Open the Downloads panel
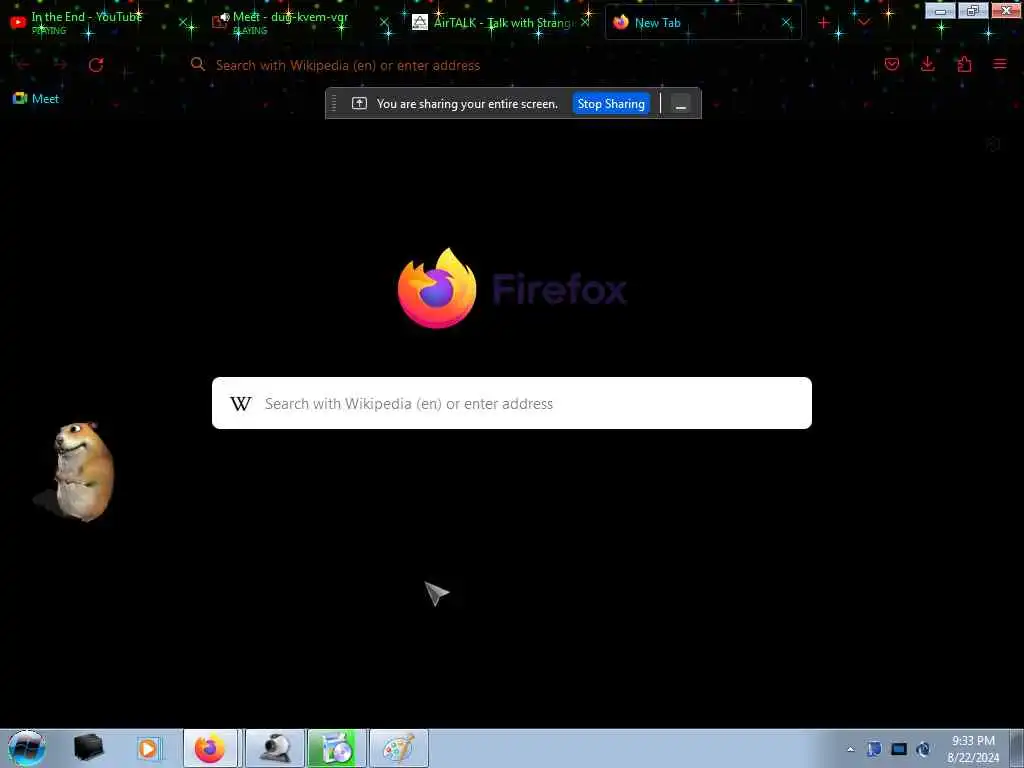1024x768 pixels. [928, 64]
